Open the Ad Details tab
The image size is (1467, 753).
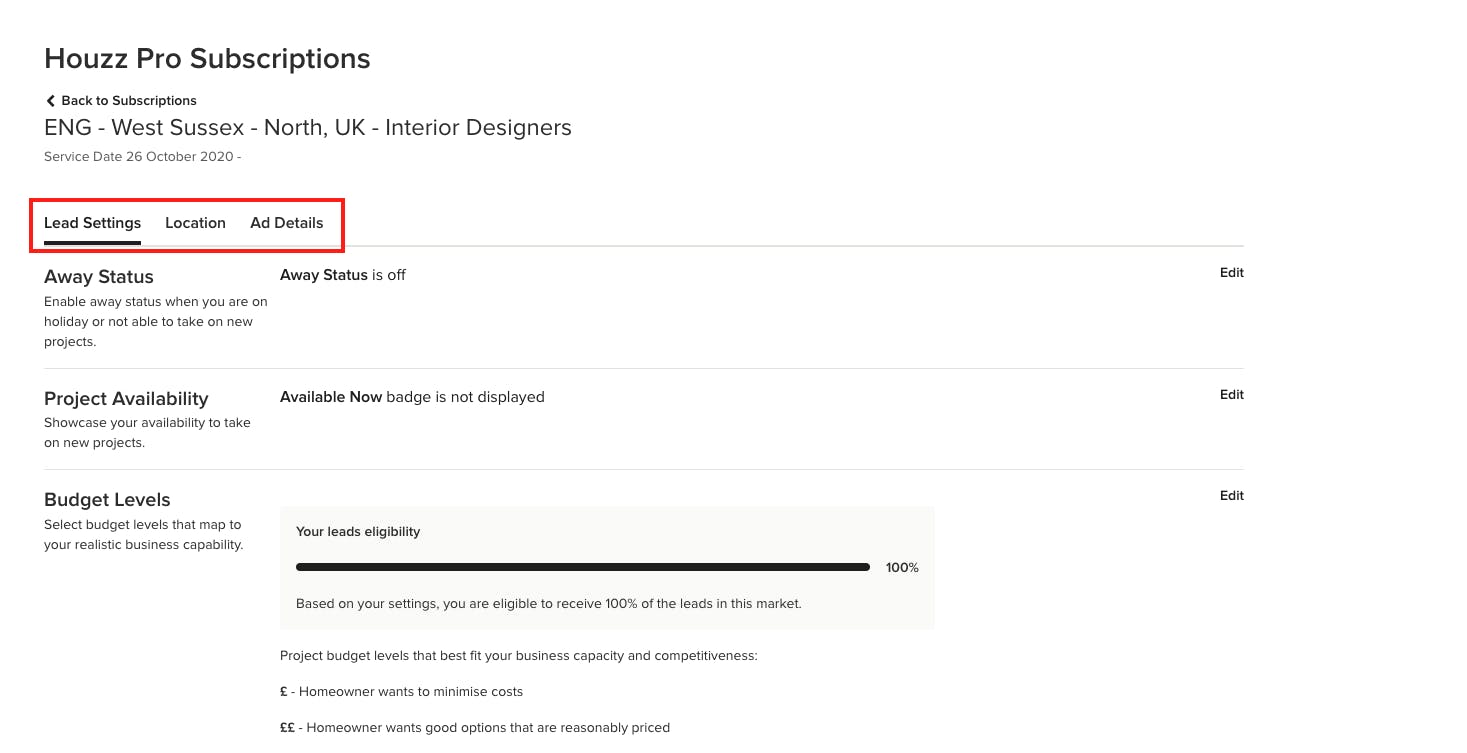[286, 223]
